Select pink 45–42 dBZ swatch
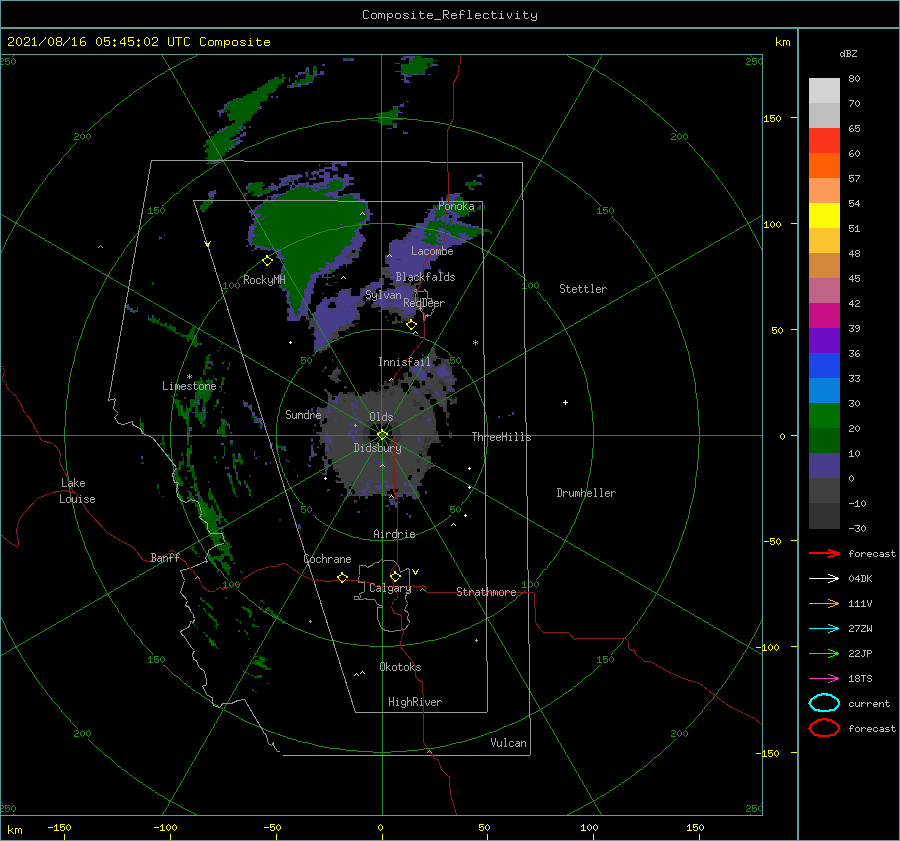The height and width of the screenshot is (841, 900). coord(824,290)
